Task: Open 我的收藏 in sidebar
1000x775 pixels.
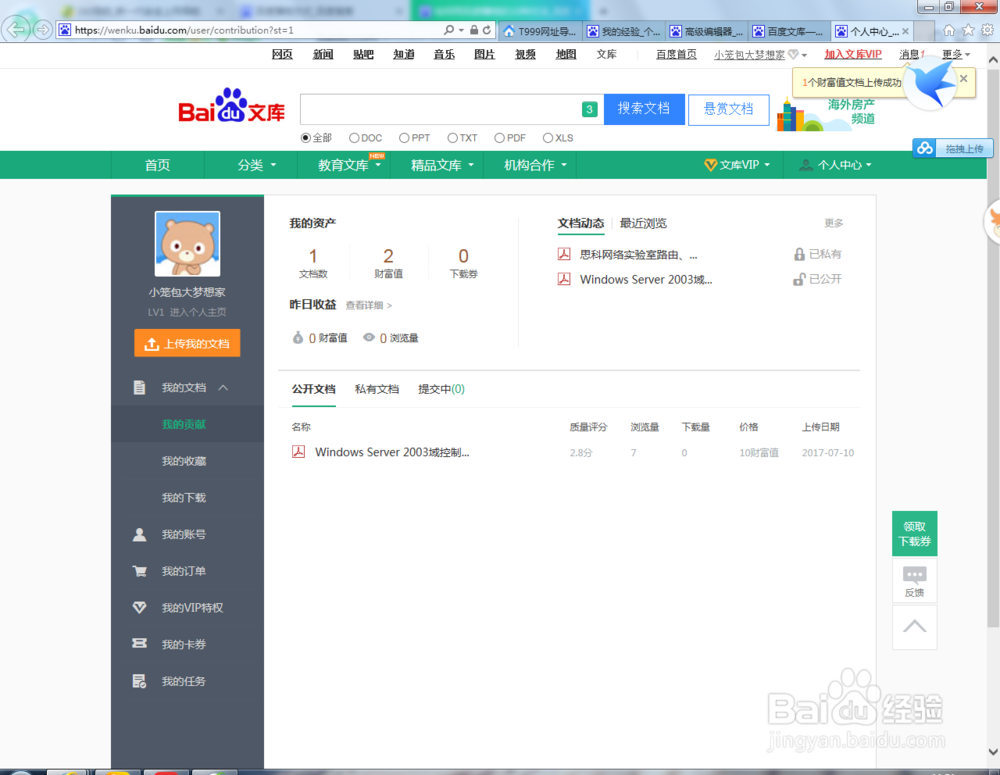Action: [x=184, y=461]
